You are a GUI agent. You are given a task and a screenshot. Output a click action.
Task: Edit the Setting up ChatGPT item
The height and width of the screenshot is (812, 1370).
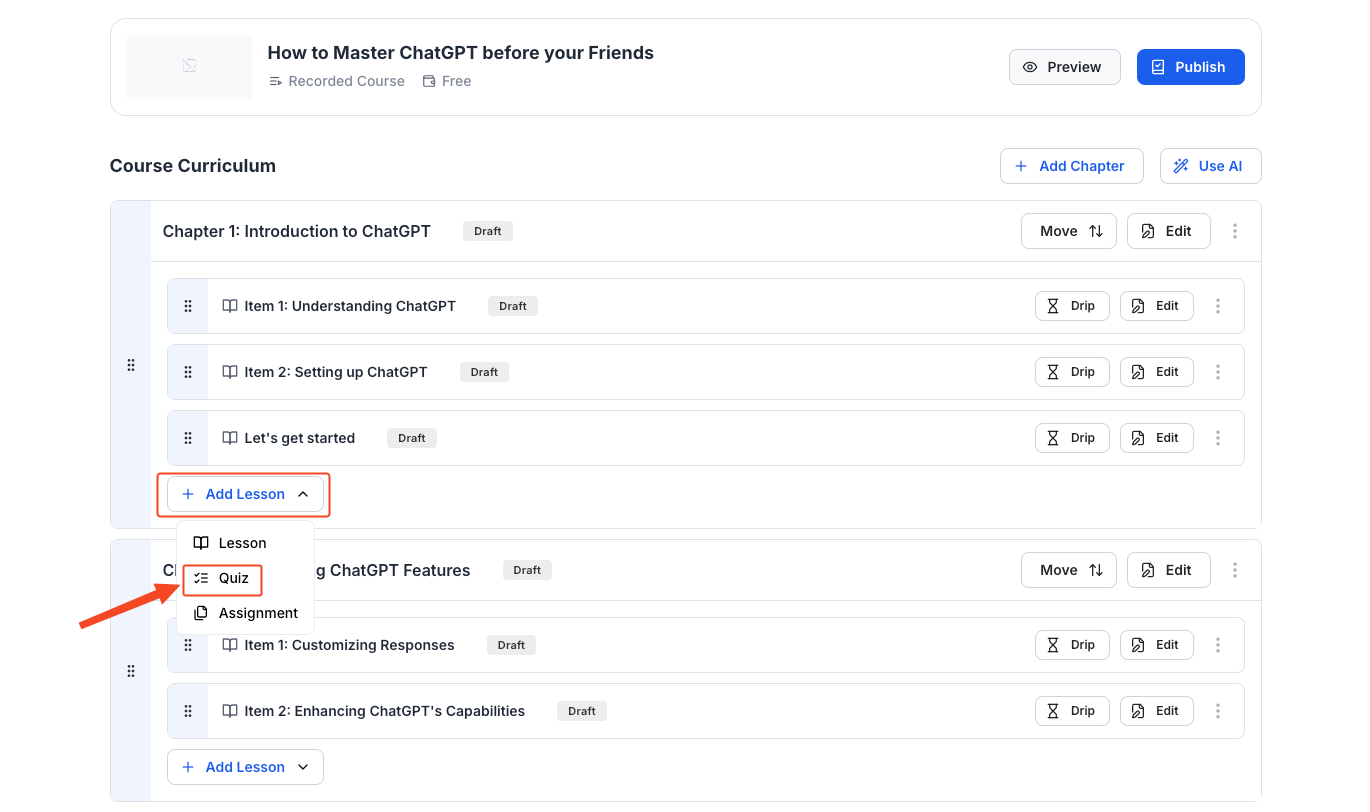pos(1157,372)
